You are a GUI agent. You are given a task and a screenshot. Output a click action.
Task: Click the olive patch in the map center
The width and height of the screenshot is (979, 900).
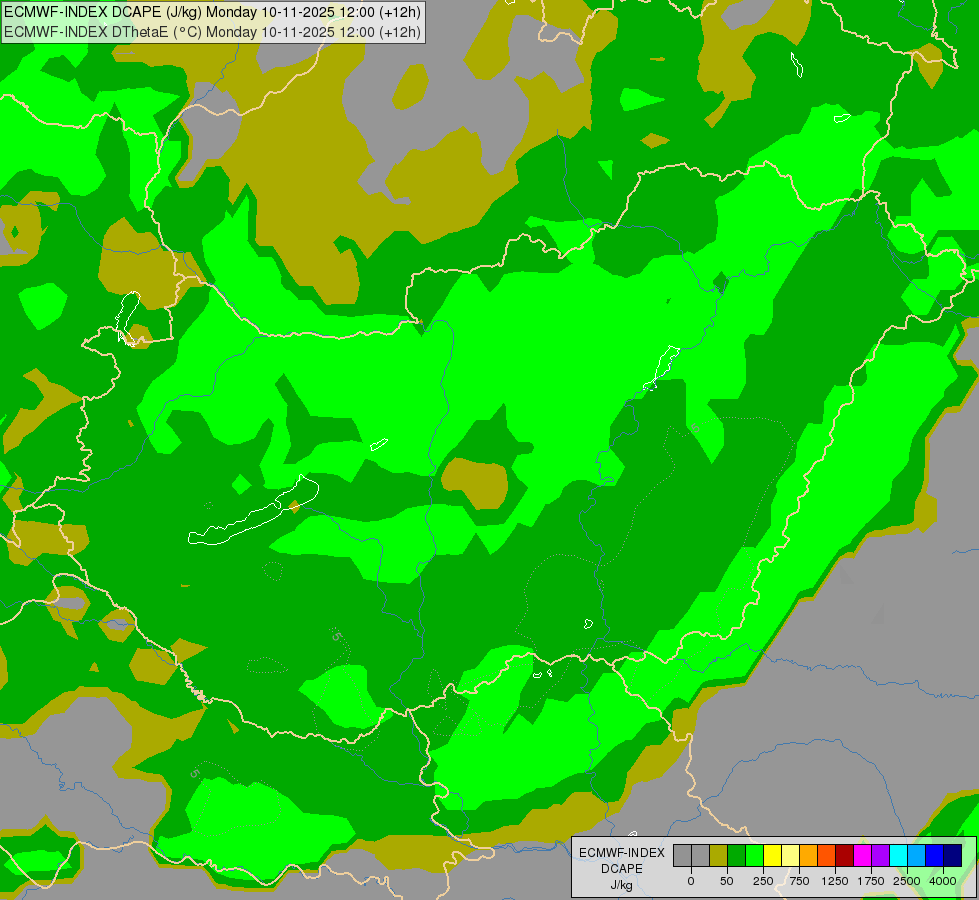click(476, 483)
